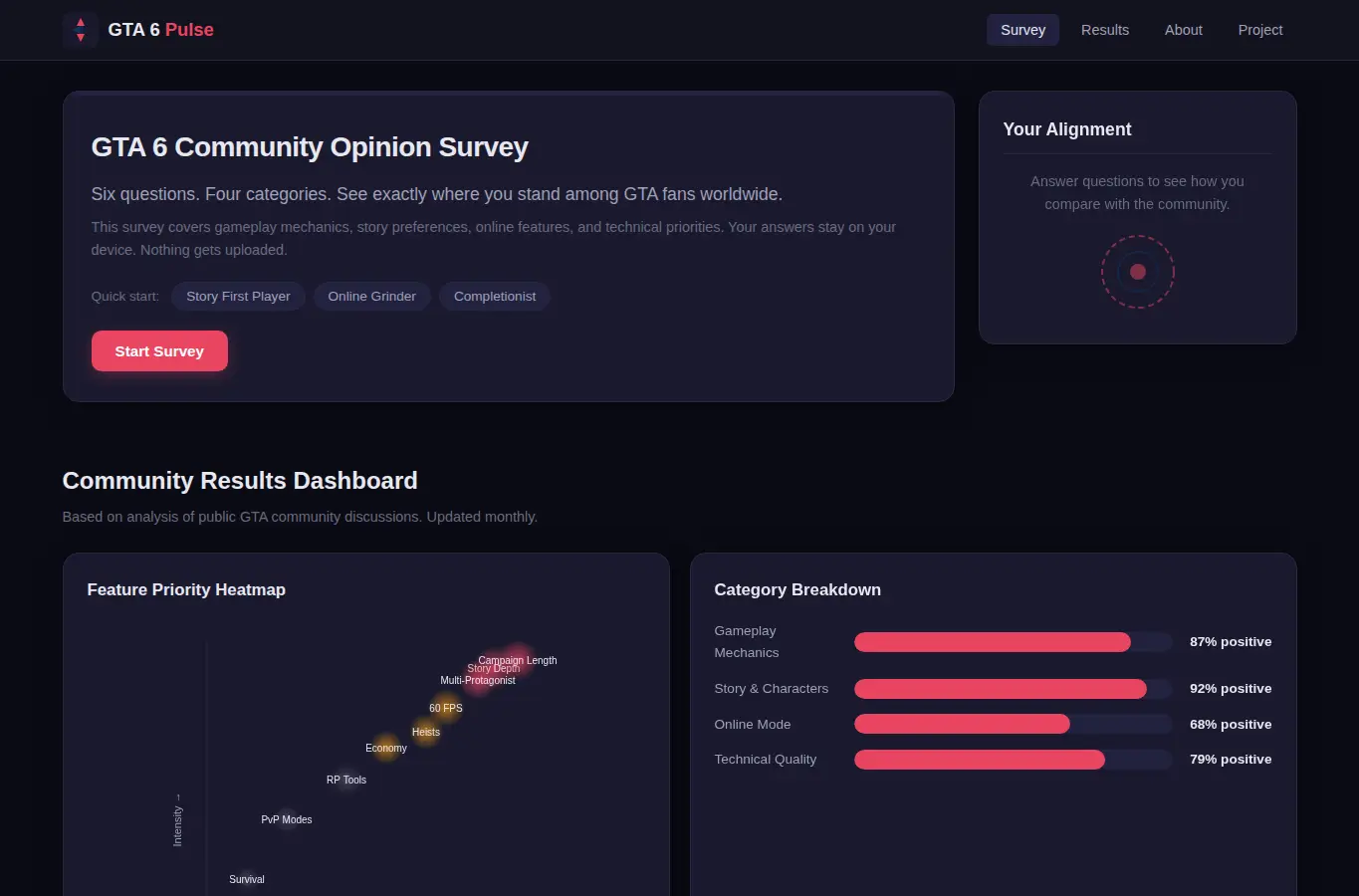Viewport: 1359px width, 896px height.
Task: Click the '92% positive' value
Action: 1231,689
